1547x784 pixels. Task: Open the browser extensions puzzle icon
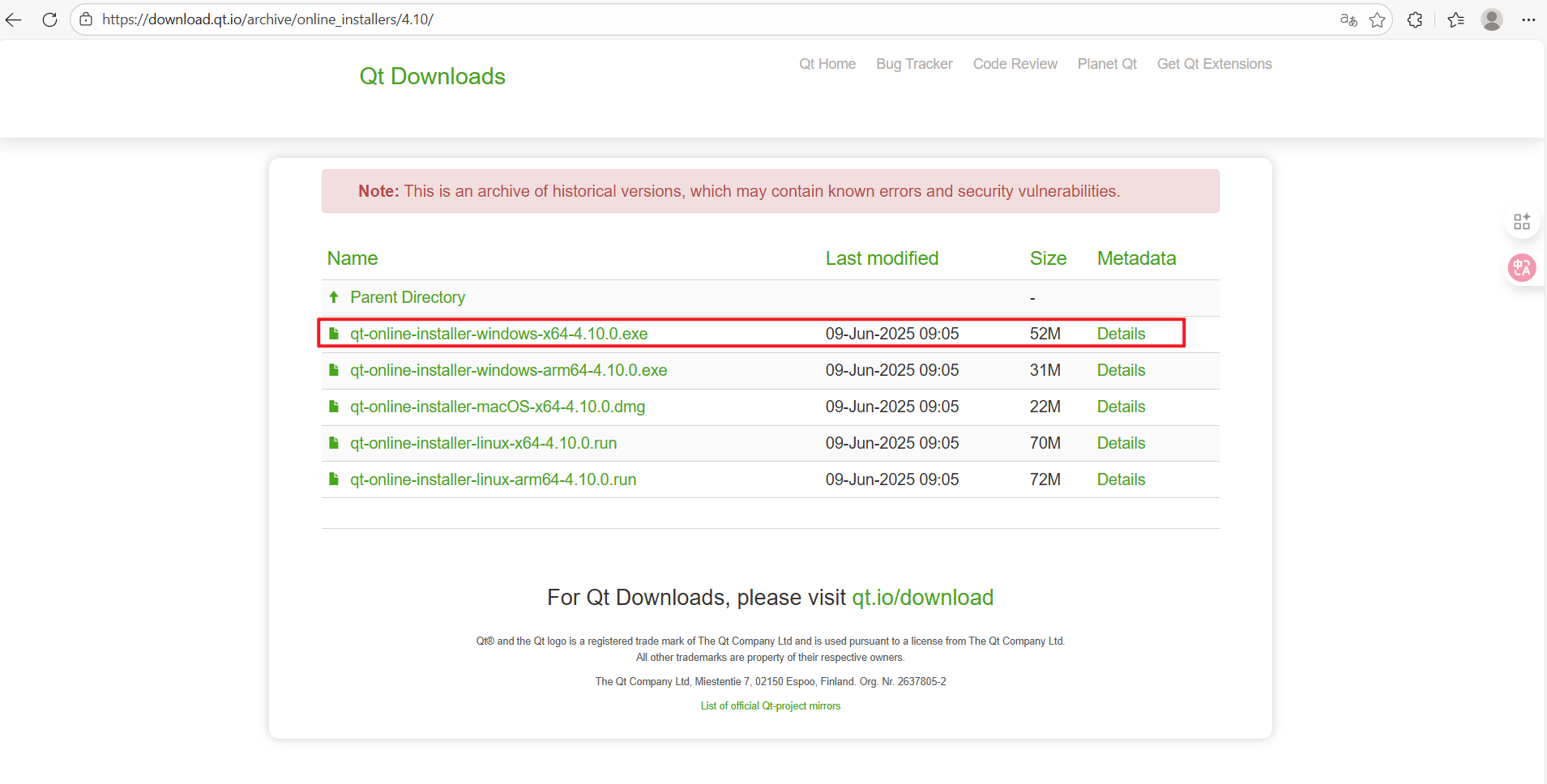tap(1416, 19)
